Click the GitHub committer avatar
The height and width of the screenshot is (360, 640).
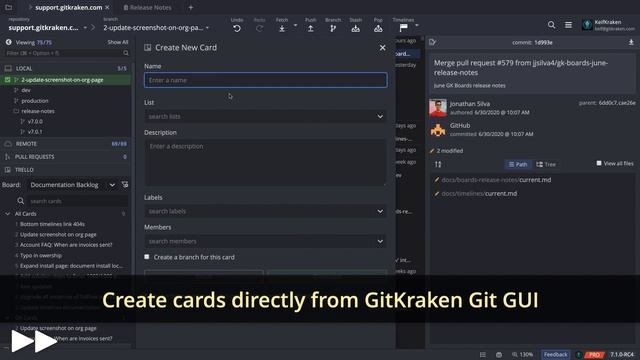[x=438, y=130]
